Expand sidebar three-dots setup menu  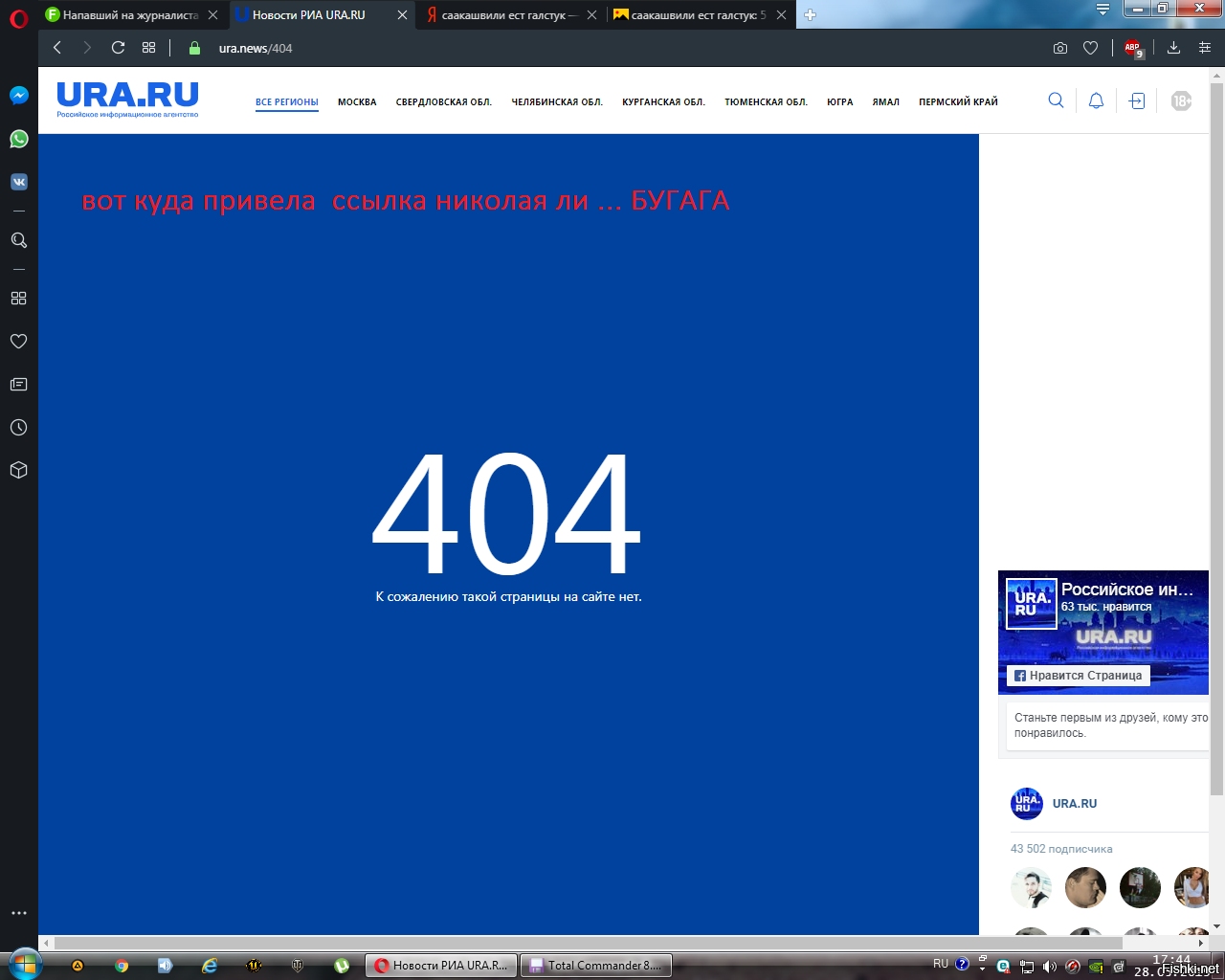pyautogui.click(x=18, y=913)
